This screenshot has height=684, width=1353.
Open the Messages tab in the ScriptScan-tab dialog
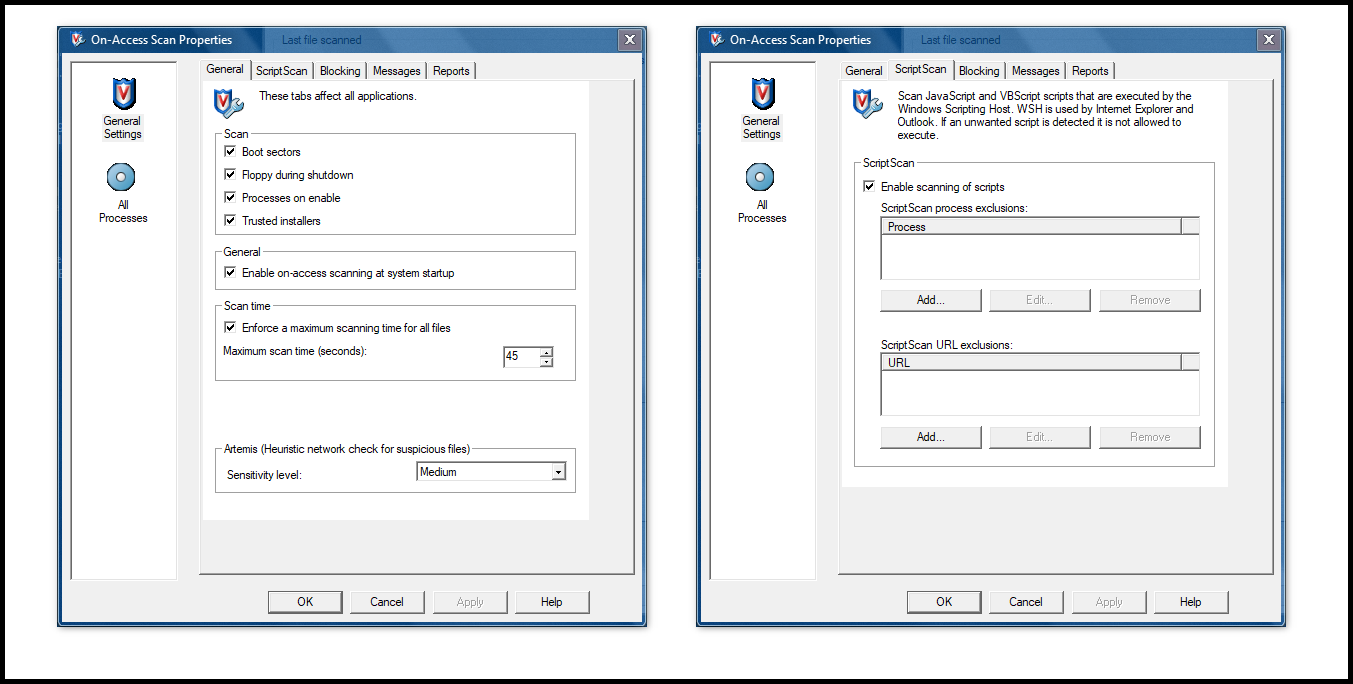tap(1036, 71)
